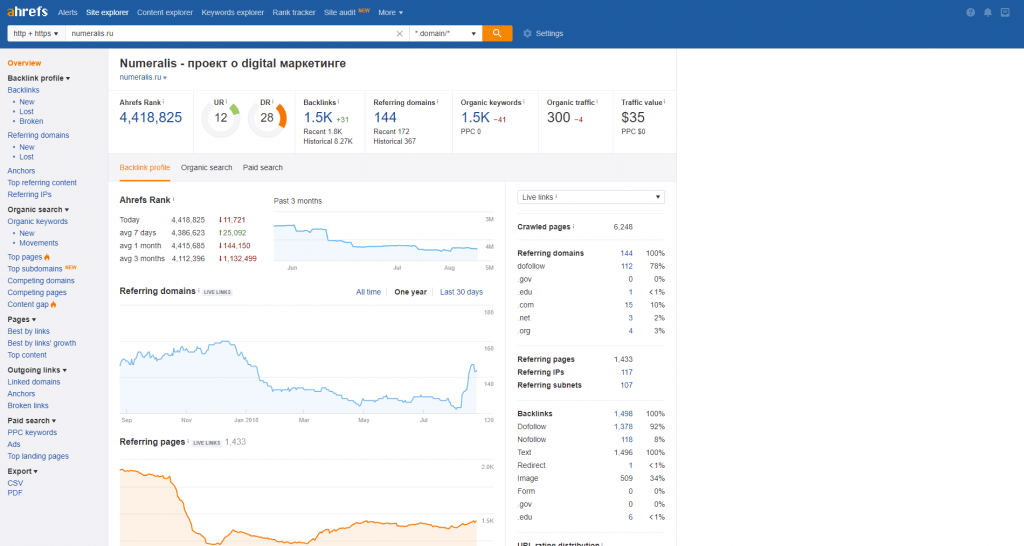Click the 1.5K Backlinks count link

(317, 117)
